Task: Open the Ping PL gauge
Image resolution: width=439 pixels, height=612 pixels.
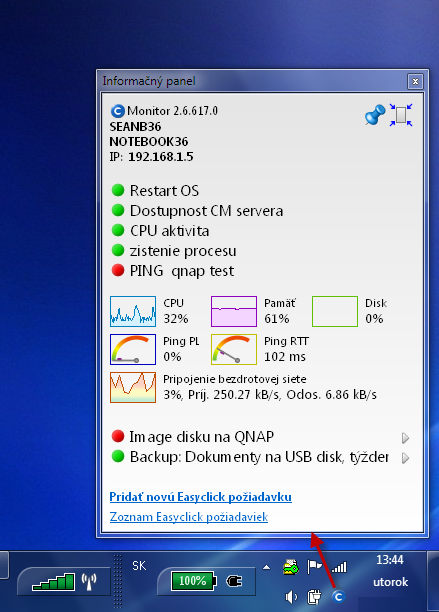Action: tap(133, 349)
